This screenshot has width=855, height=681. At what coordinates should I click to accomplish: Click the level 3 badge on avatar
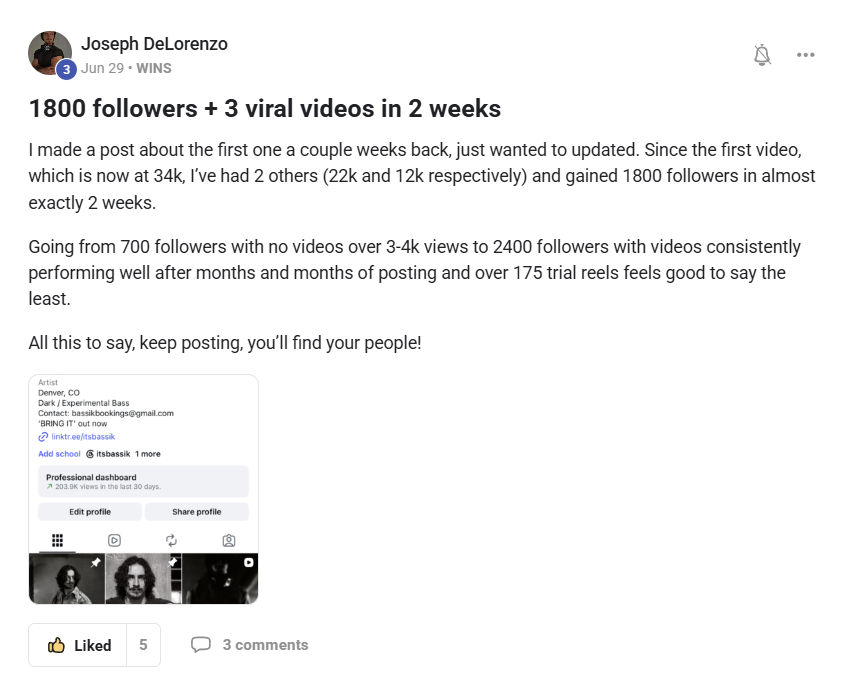pos(67,69)
